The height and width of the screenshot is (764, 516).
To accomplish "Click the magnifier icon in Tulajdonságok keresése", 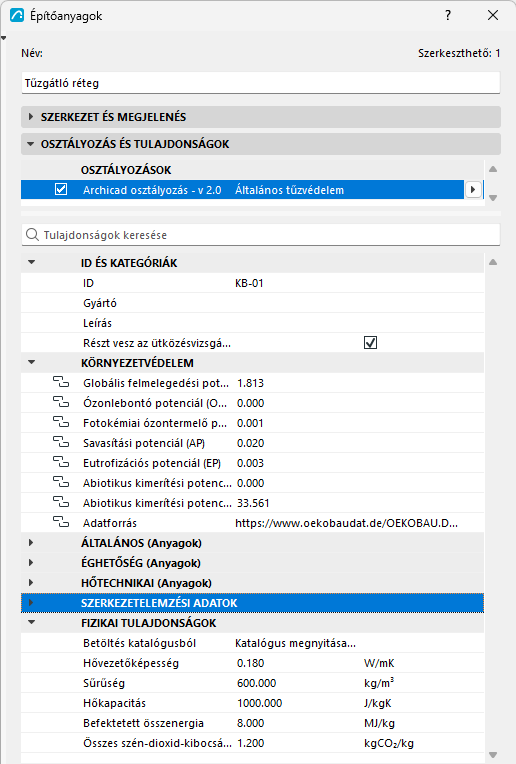I will point(32,235).
